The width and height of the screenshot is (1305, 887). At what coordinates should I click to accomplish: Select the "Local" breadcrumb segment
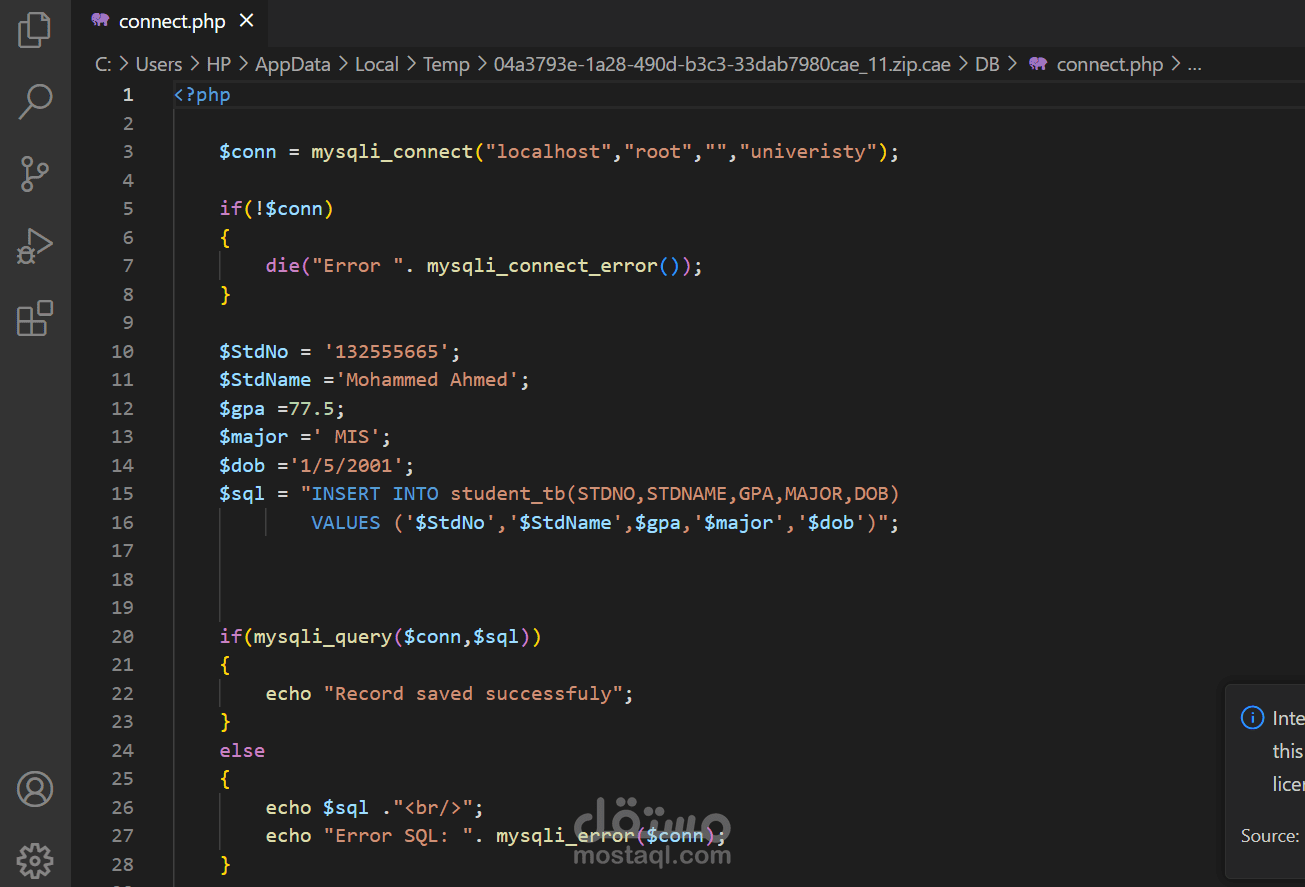377,64
